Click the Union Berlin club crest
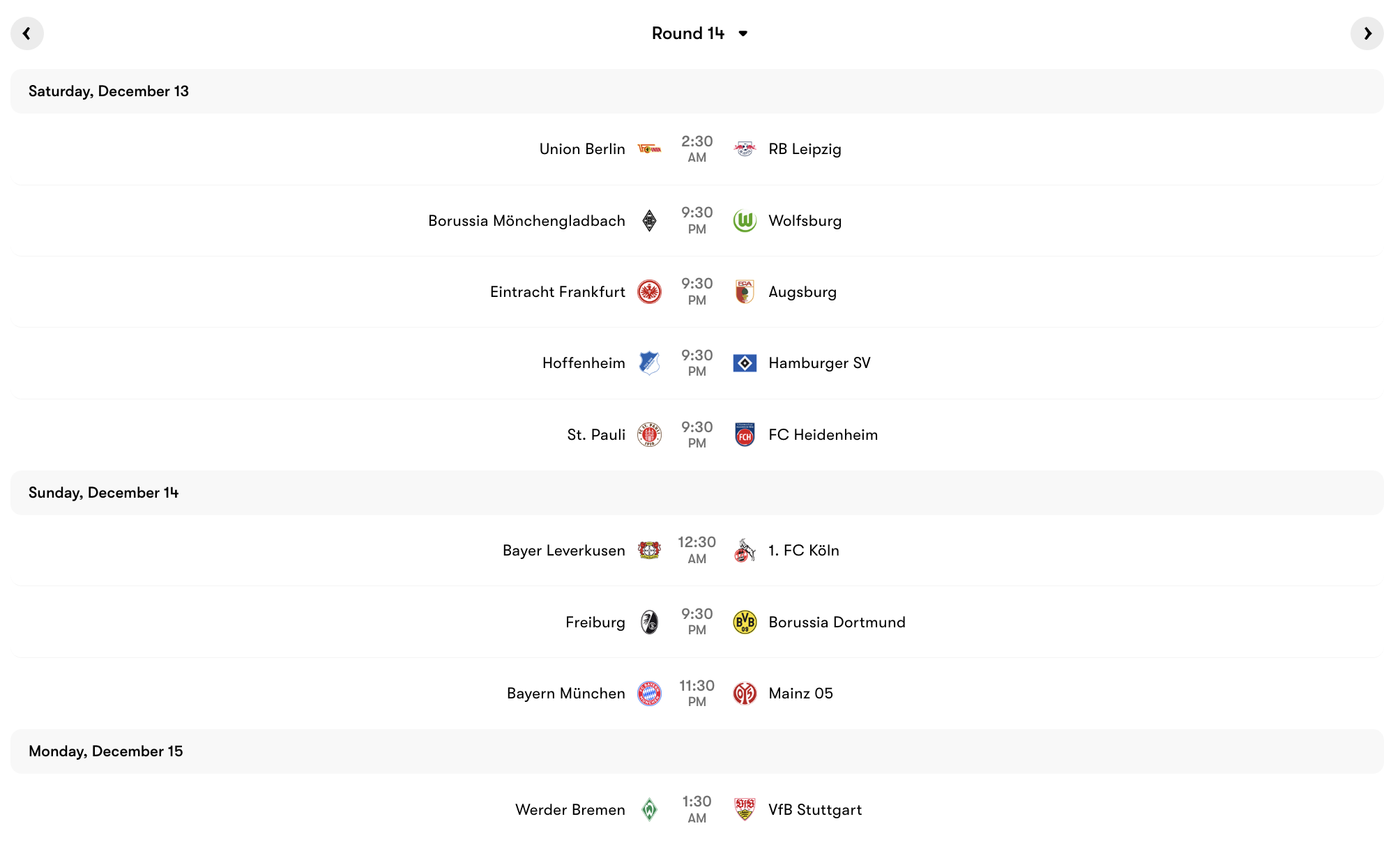The image size is (1400, 842). (x=650, y=148)
